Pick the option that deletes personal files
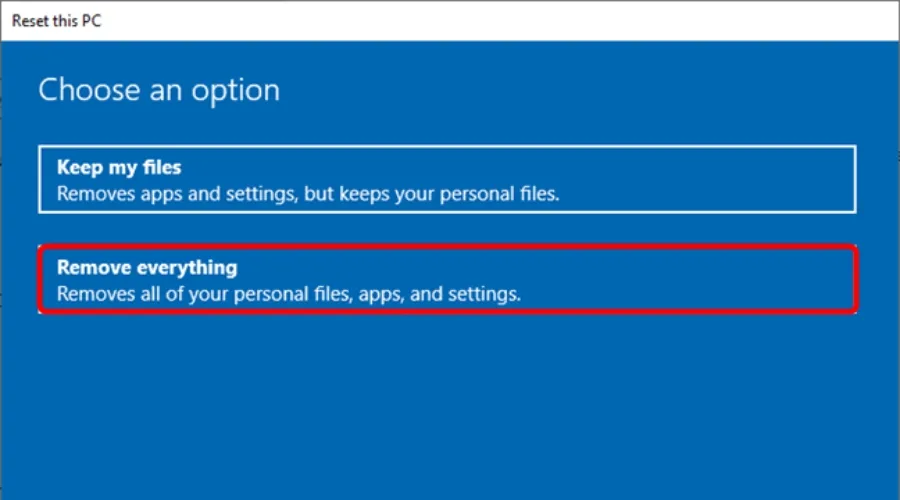The image size is (900, 500). pos(447,281)
